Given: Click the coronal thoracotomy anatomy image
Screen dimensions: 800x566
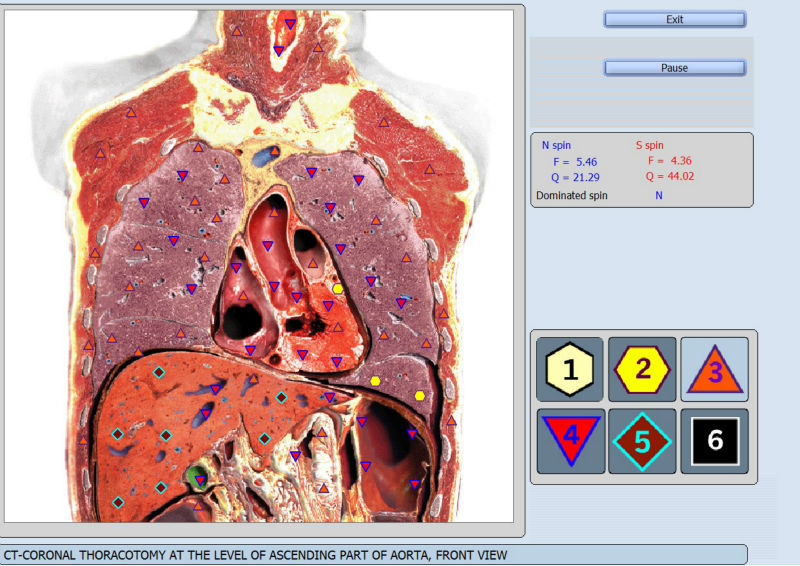Looking at the screenshot, I should point(259,266).
